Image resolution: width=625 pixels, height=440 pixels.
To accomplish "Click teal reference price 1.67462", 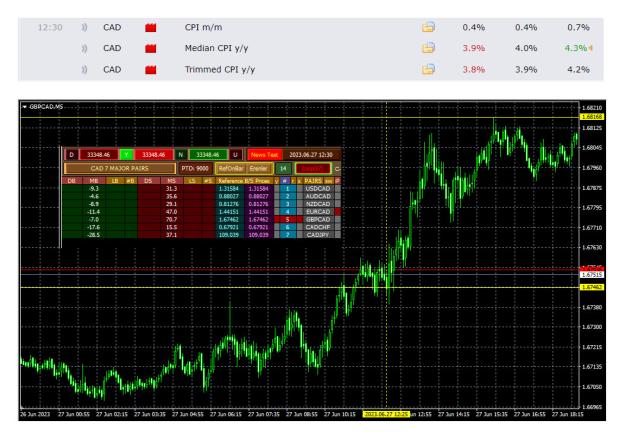I will 229,219.
